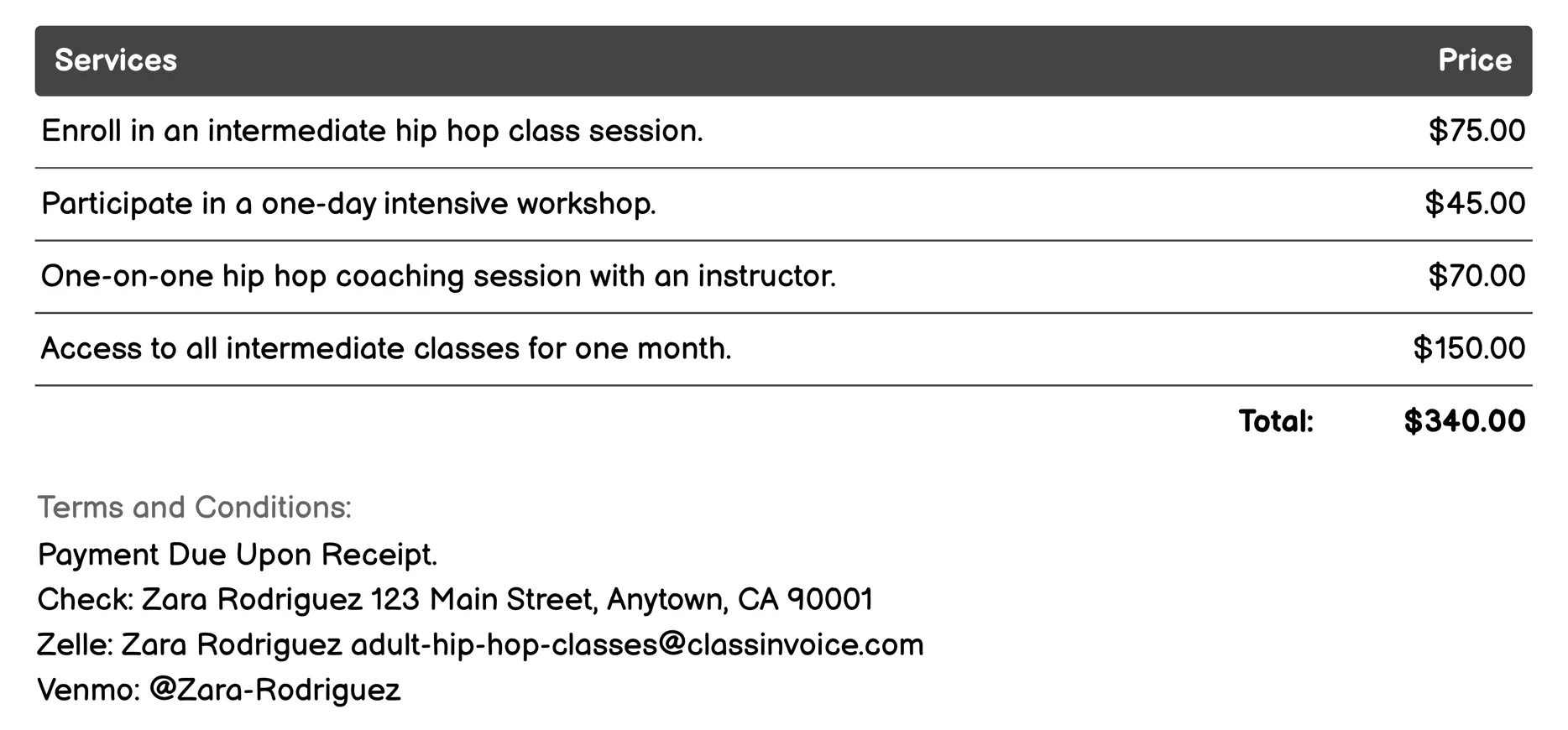Click the Check label for Zara Rodriguez
Screen dimensions: 1568x730
pyautogui.click(x=85, y=600)
